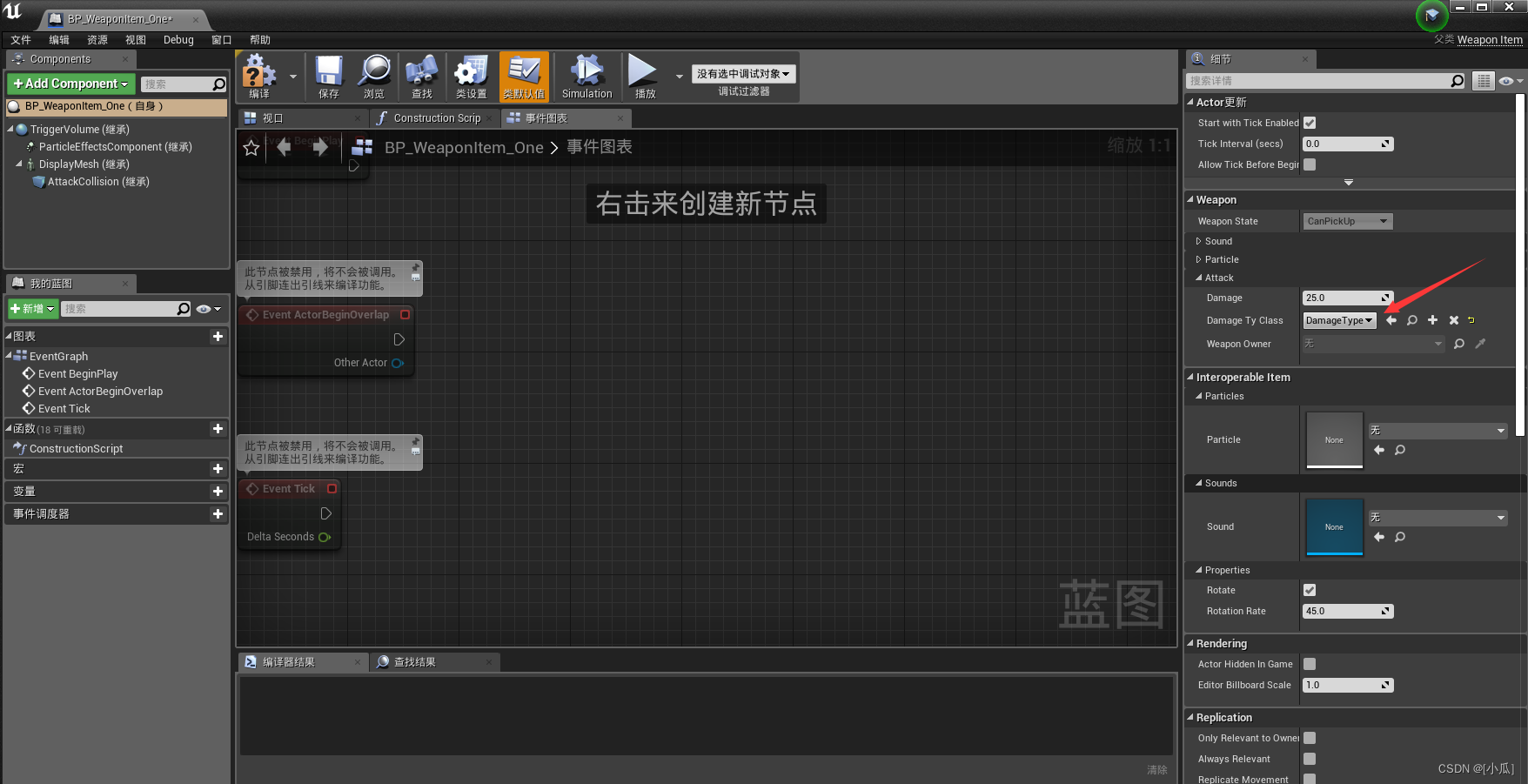Viewport: 1528px width, 784px height.
Task: Select AttackCollision component
Action: pyautogui.click(x=97, y=182)
